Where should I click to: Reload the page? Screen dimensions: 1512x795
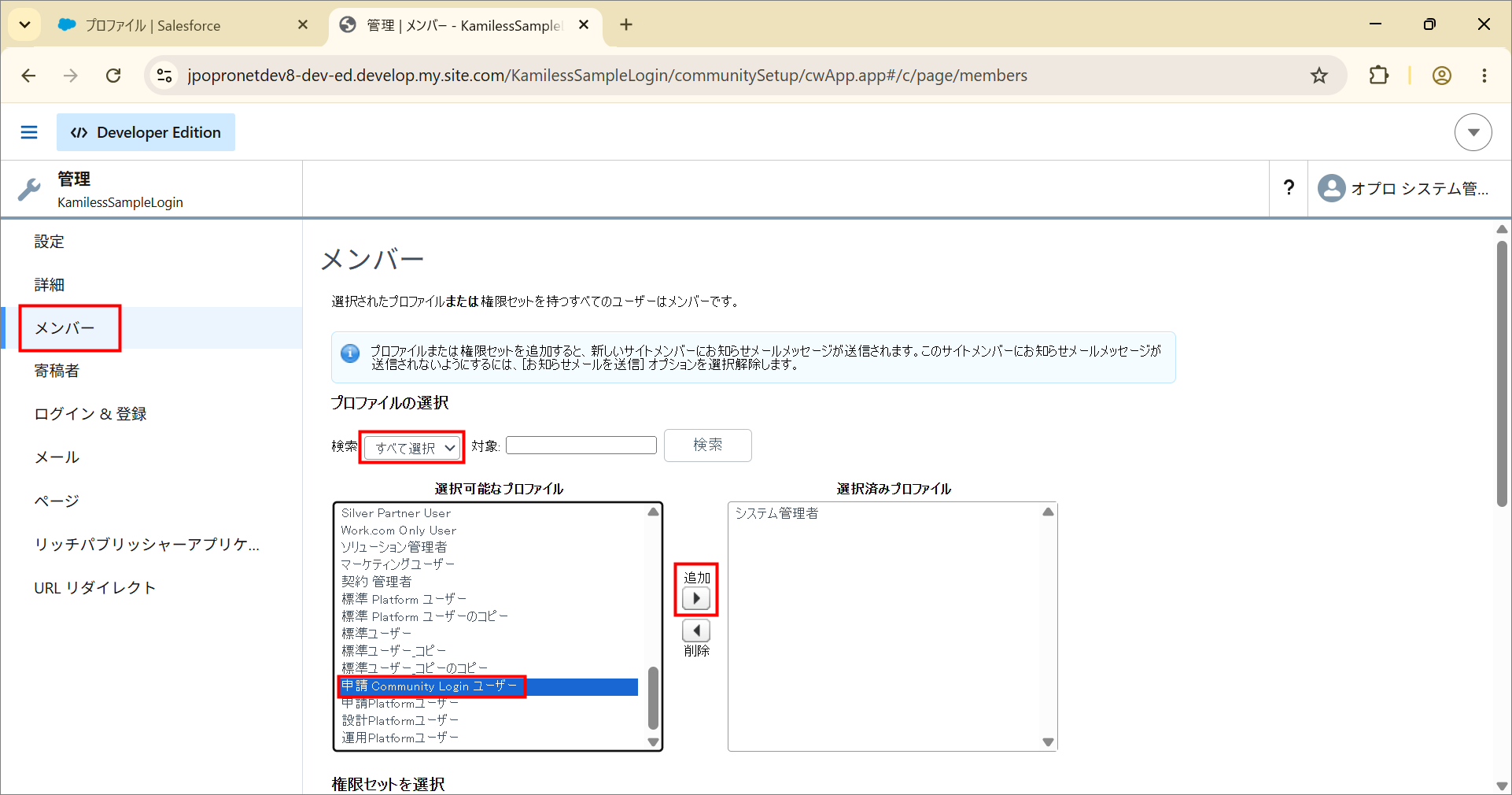pyautogui.click(x=113, y=76)
